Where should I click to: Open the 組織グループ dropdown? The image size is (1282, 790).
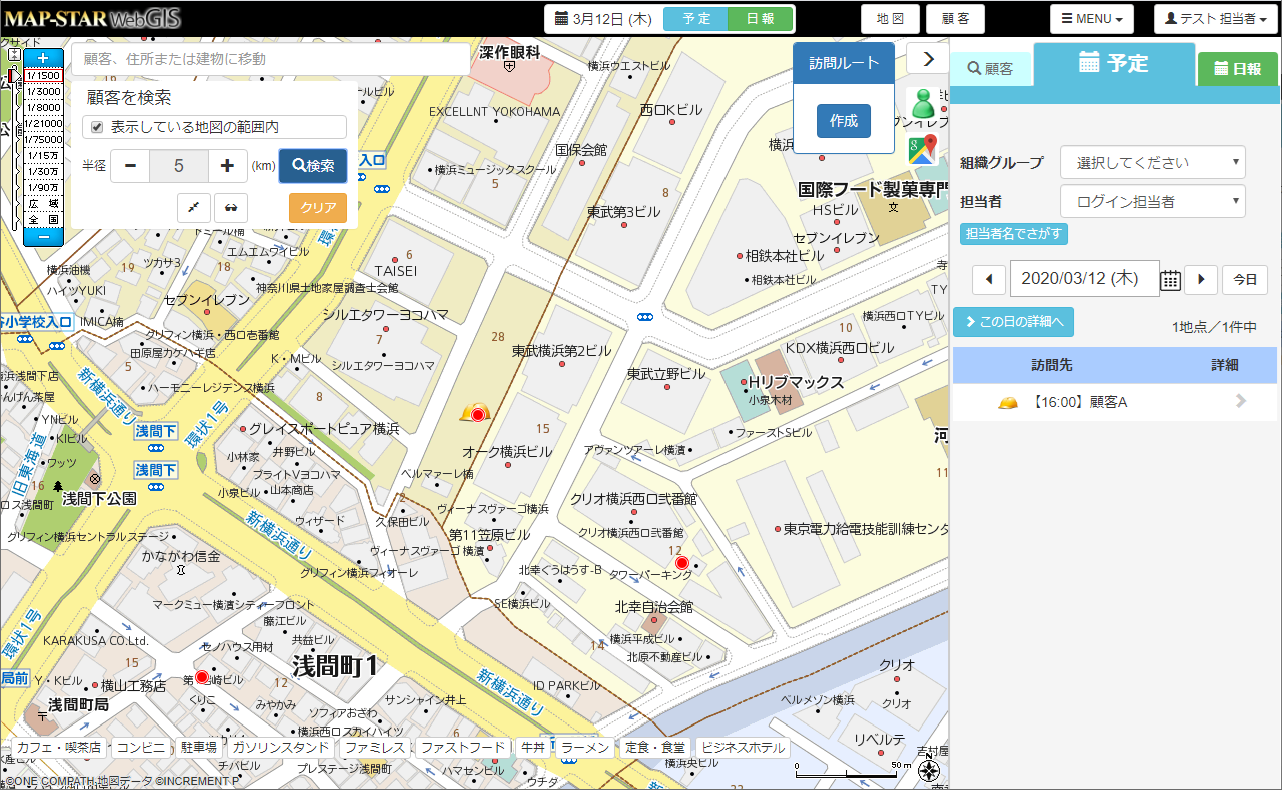(1153, 162)
